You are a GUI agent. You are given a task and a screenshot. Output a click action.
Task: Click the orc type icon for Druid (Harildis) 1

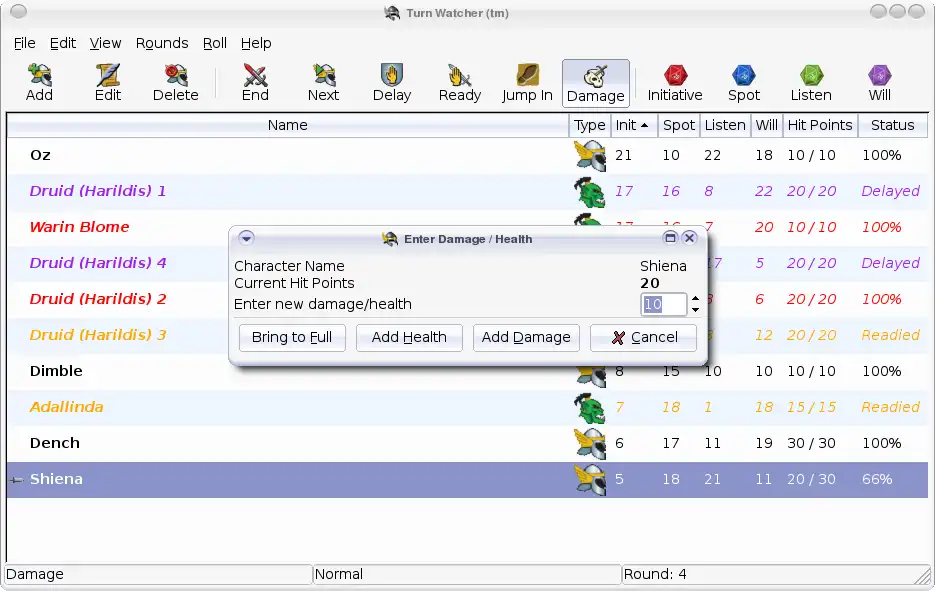(590, 192)
